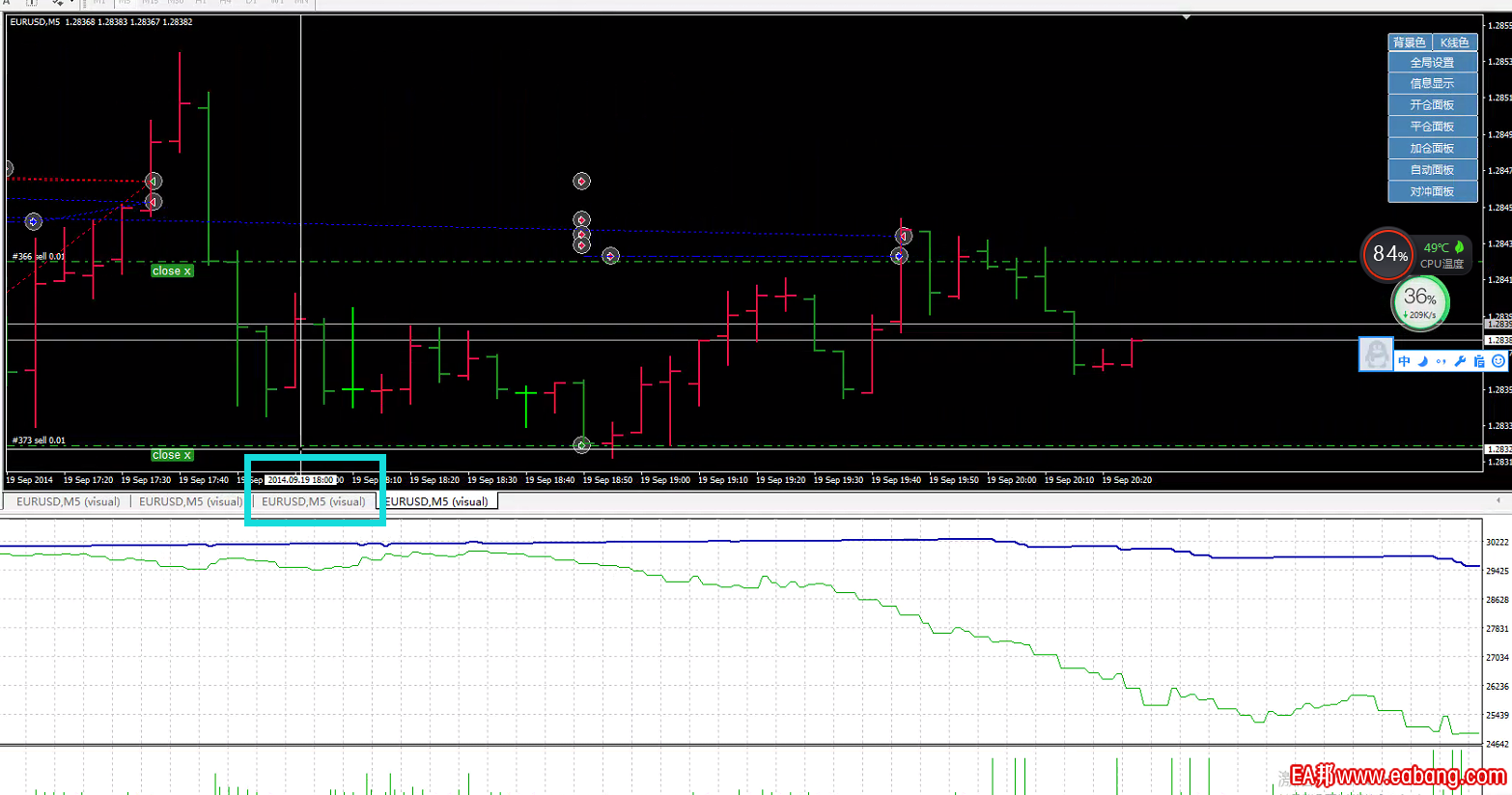Click the 84% CPU usage gauge
Image resolution: width=1512 pixels, height=795 pixels.
point(1388,254)
